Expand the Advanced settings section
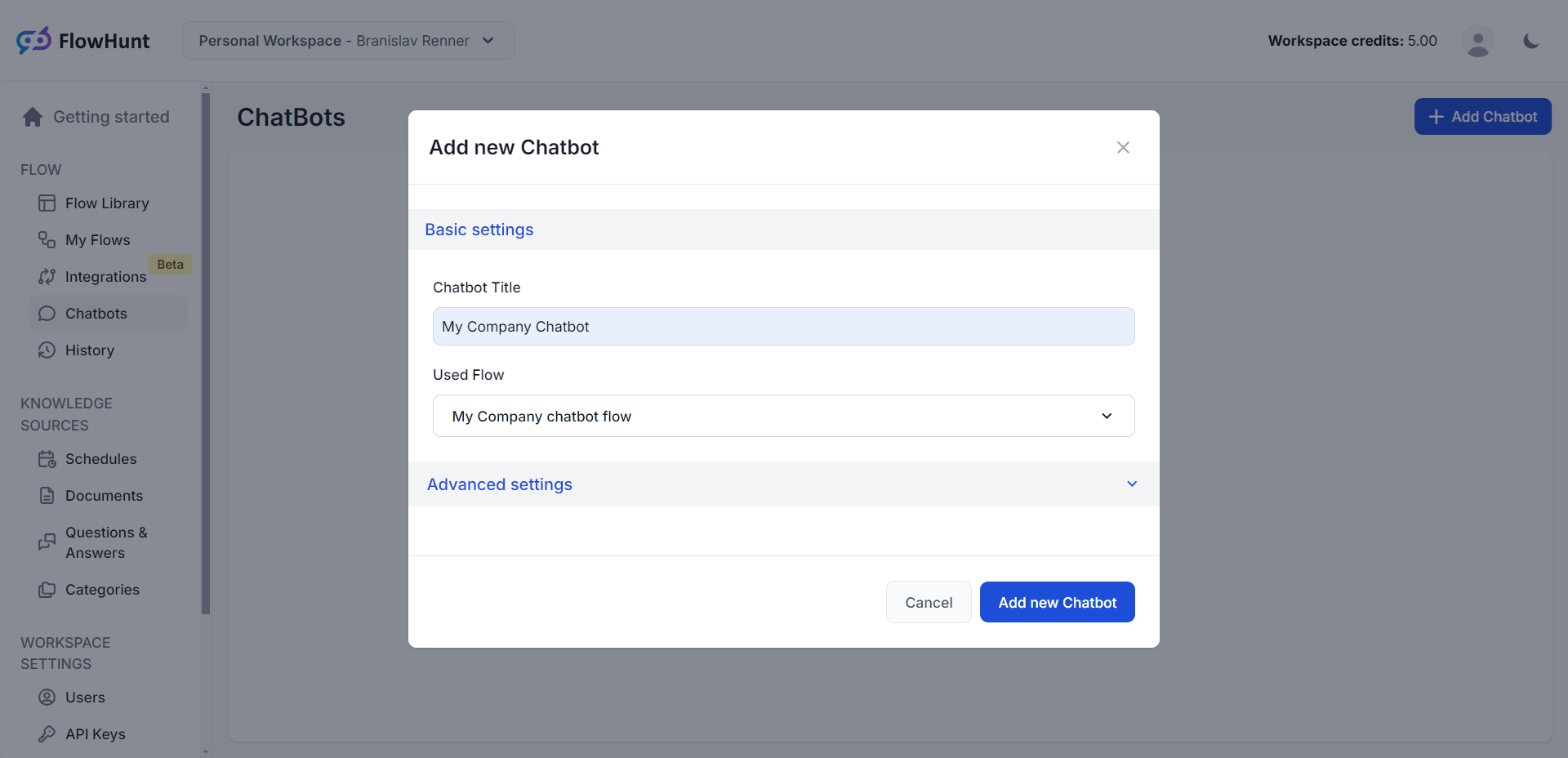Screen dimensions: 1568x758 (x=783, y=484)
